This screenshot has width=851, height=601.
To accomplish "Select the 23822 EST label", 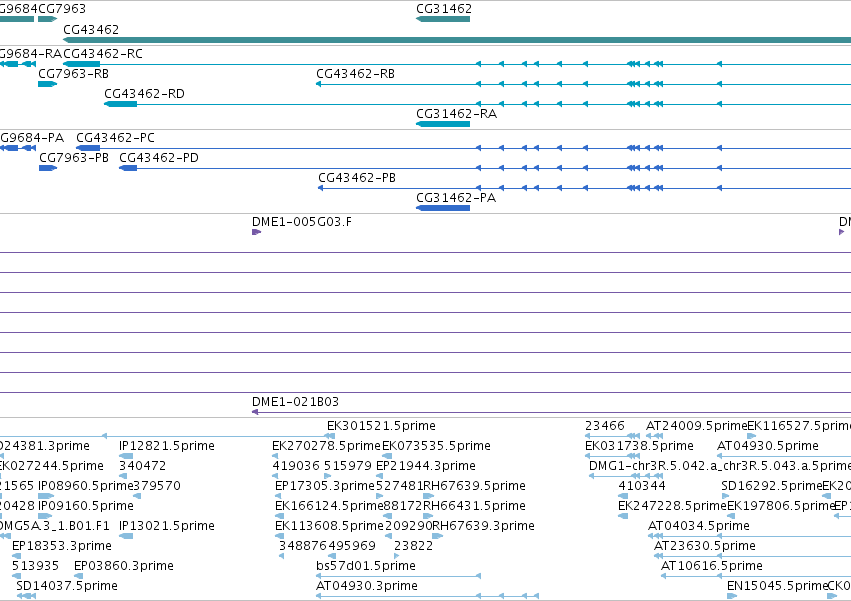I will point(414,546).
